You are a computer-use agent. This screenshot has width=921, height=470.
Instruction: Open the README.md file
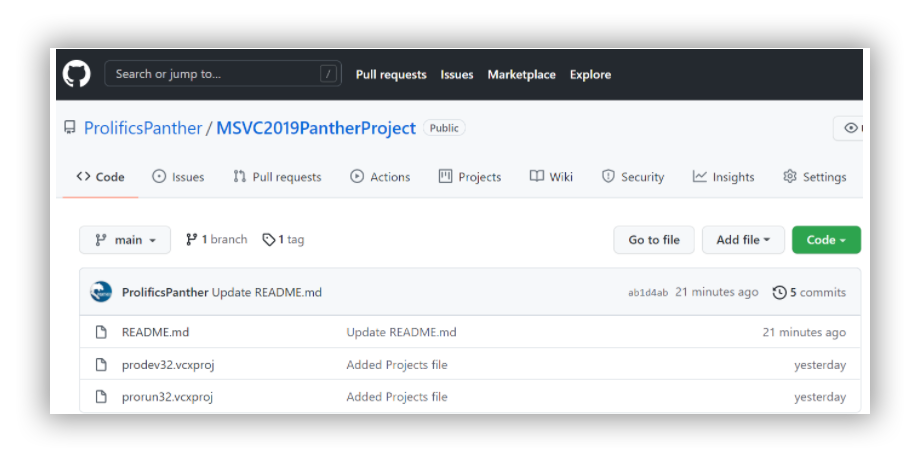pos(156,332)
